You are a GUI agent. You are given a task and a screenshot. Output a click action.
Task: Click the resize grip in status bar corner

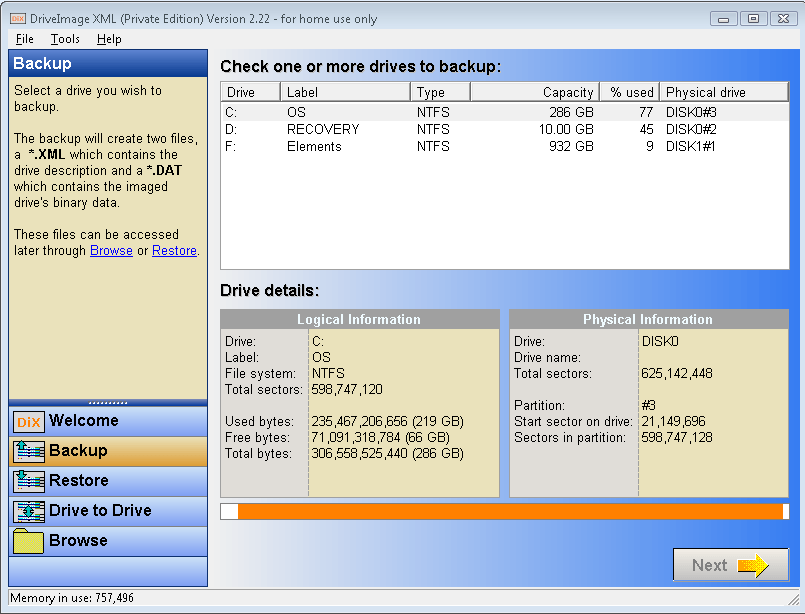pyautogui.click(x=794, y=598)
